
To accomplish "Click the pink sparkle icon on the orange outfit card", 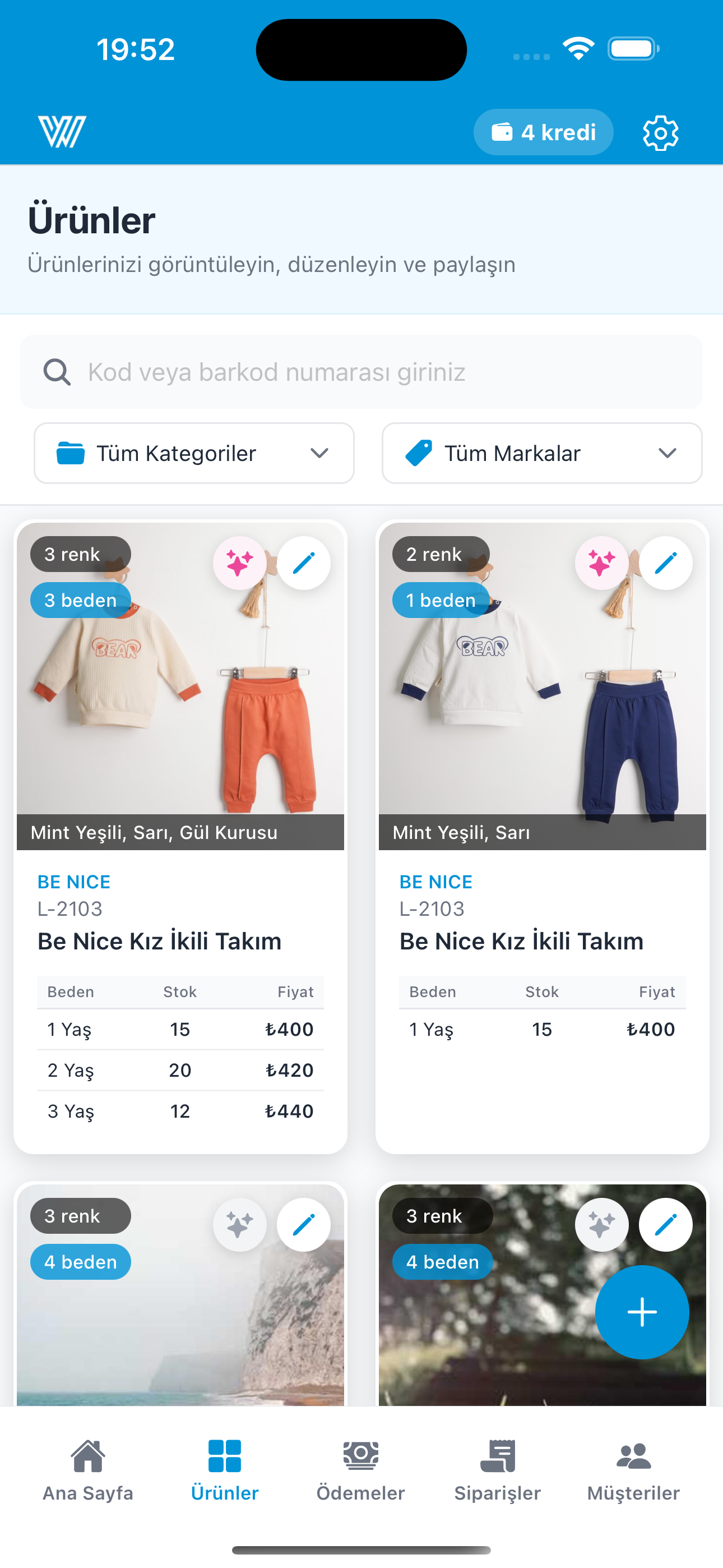I will [239, 563].
